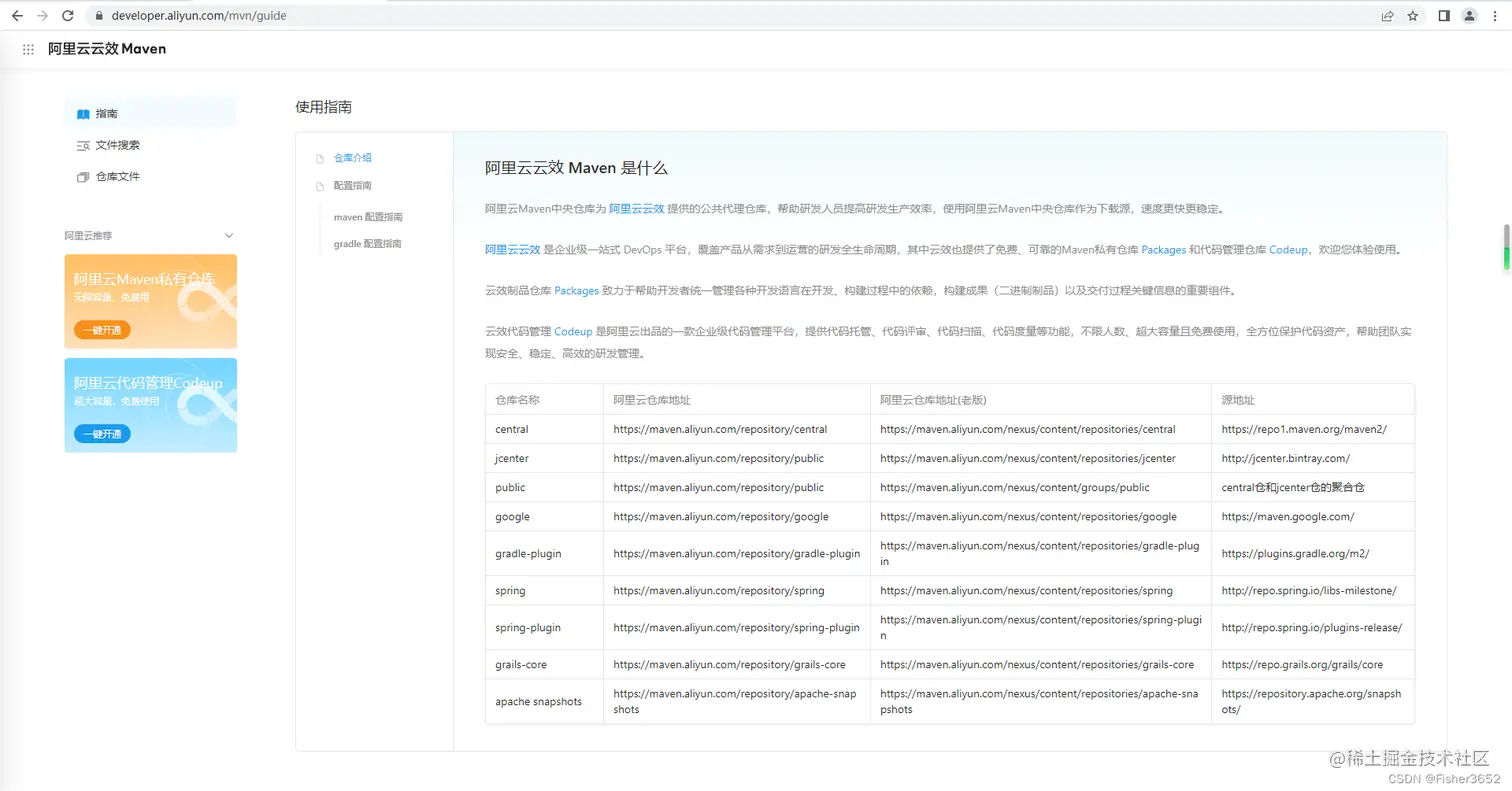
Task: Open Packages link after 云效制品仓库
Action: coord(577,291)
